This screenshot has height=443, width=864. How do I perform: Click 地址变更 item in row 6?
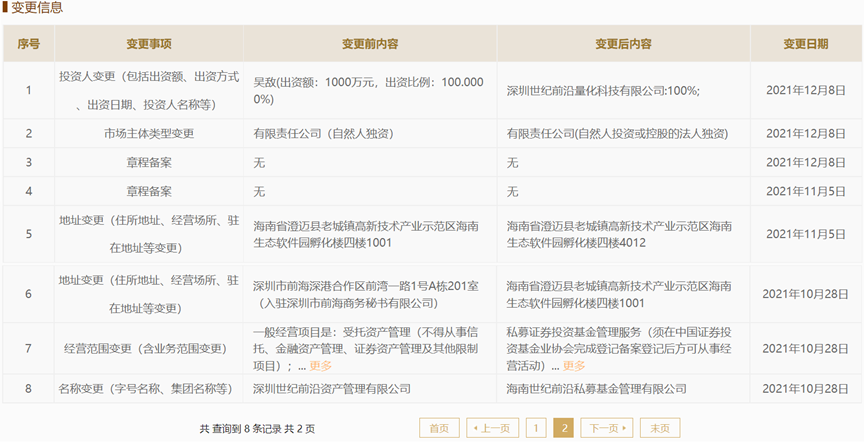pos(149,294)
